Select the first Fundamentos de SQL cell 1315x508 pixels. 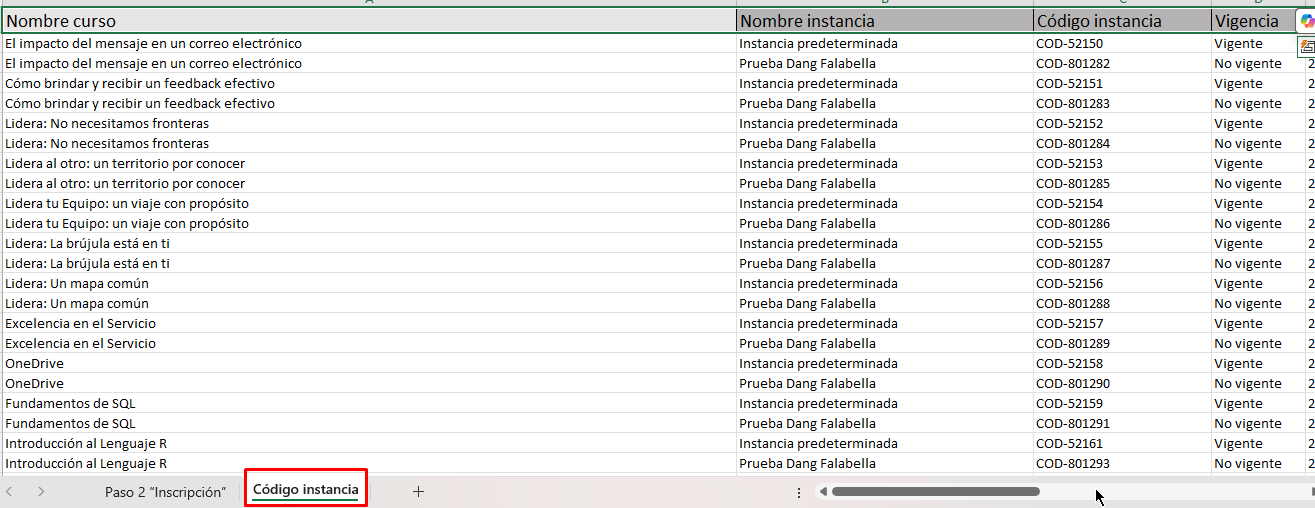(70, 404)
